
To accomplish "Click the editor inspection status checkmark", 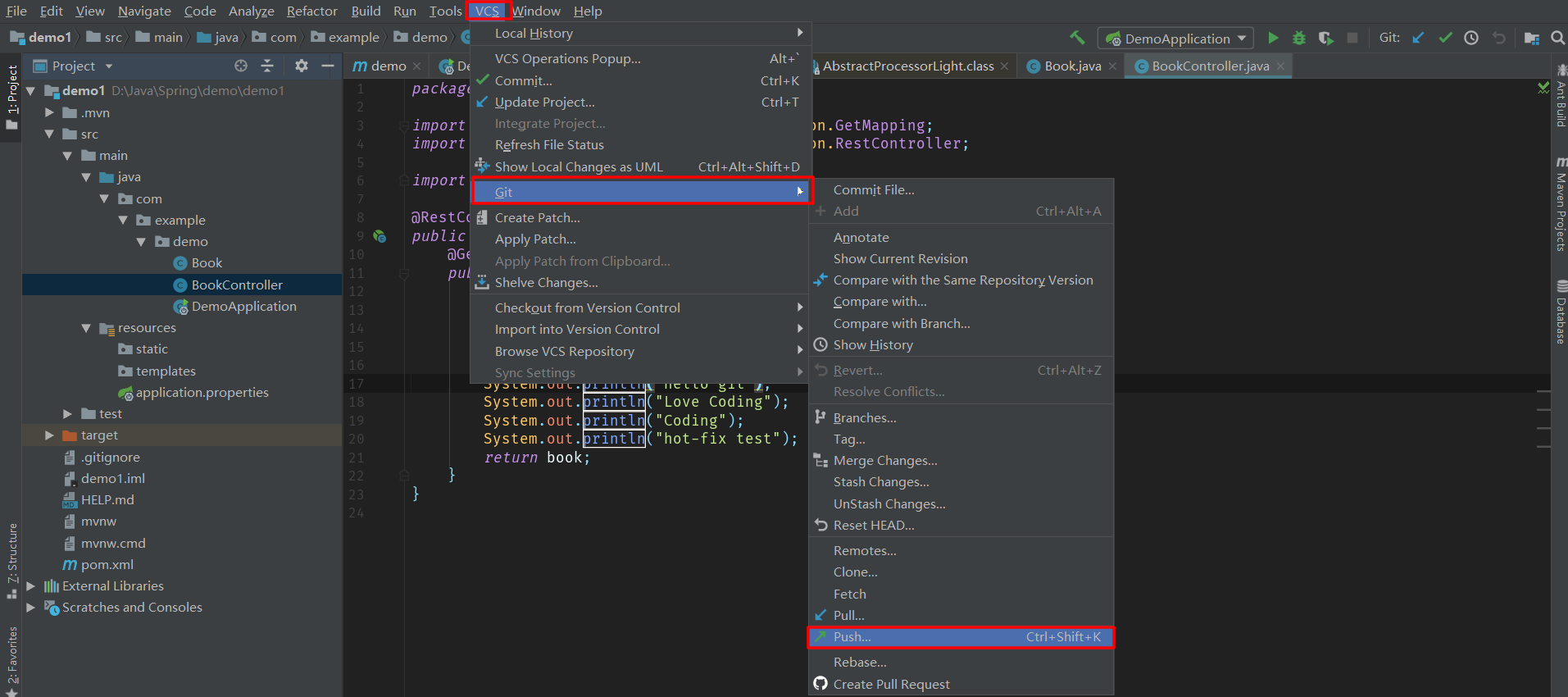I will coord(1543,88).
